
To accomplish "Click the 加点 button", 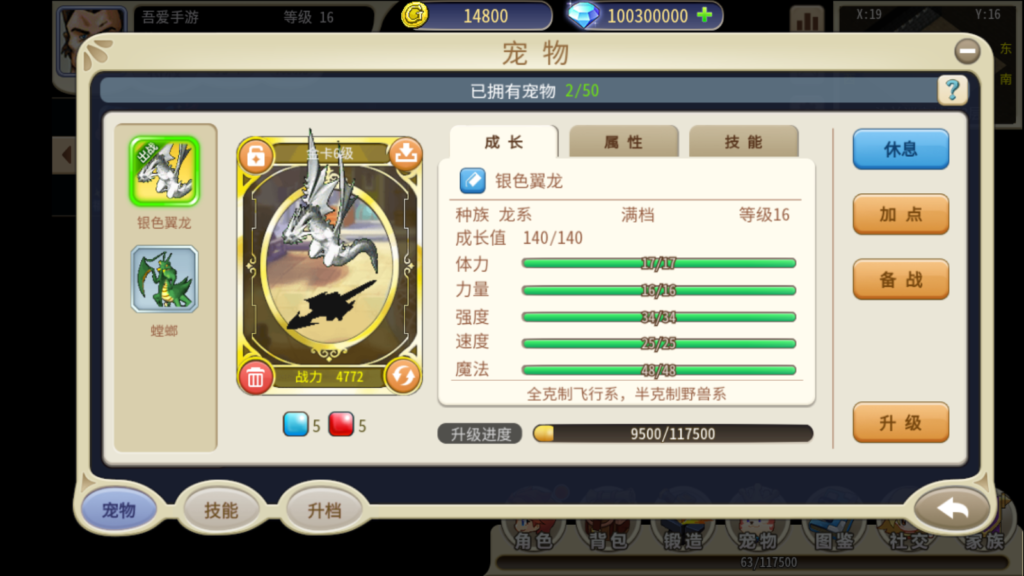I will click(x=901, y=214).
